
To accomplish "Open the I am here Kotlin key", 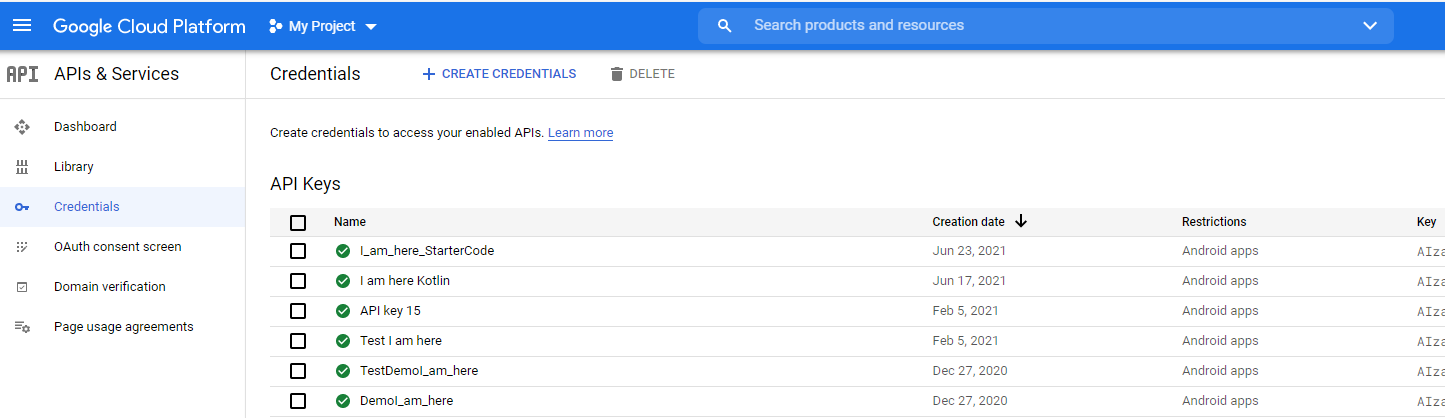I will coord(405,281).
